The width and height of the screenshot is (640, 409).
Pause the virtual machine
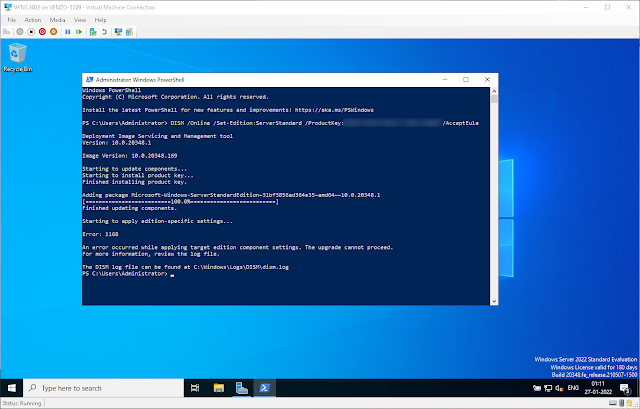point(68,32)
